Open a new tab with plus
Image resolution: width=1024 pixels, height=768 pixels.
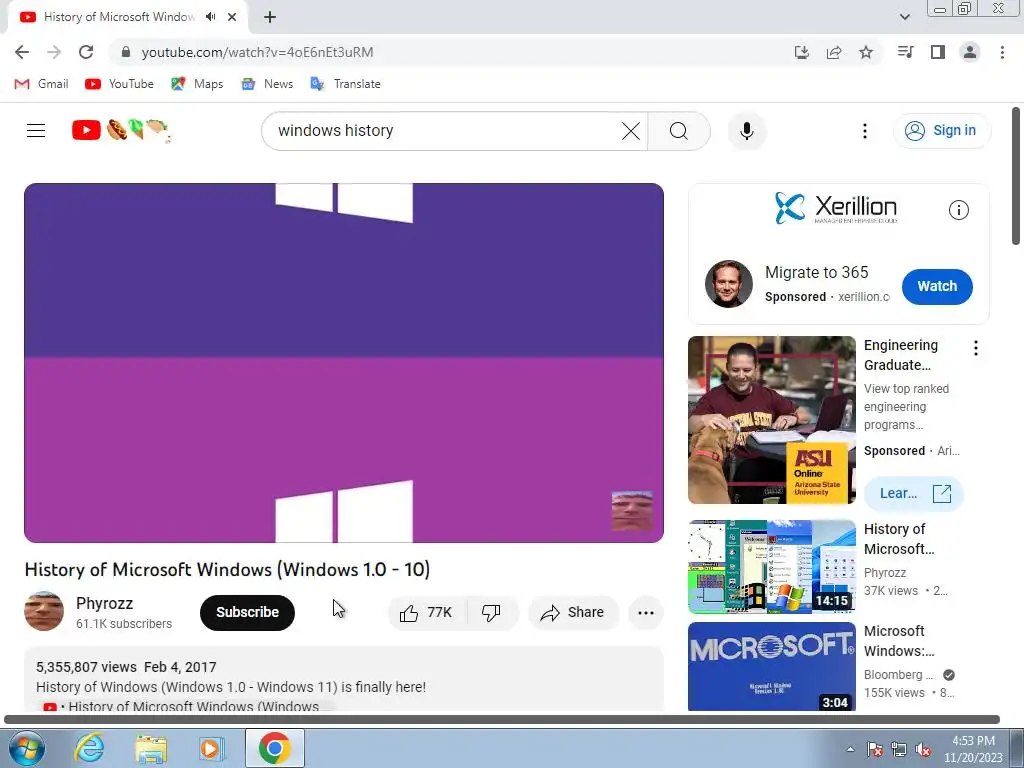[270, 17]
